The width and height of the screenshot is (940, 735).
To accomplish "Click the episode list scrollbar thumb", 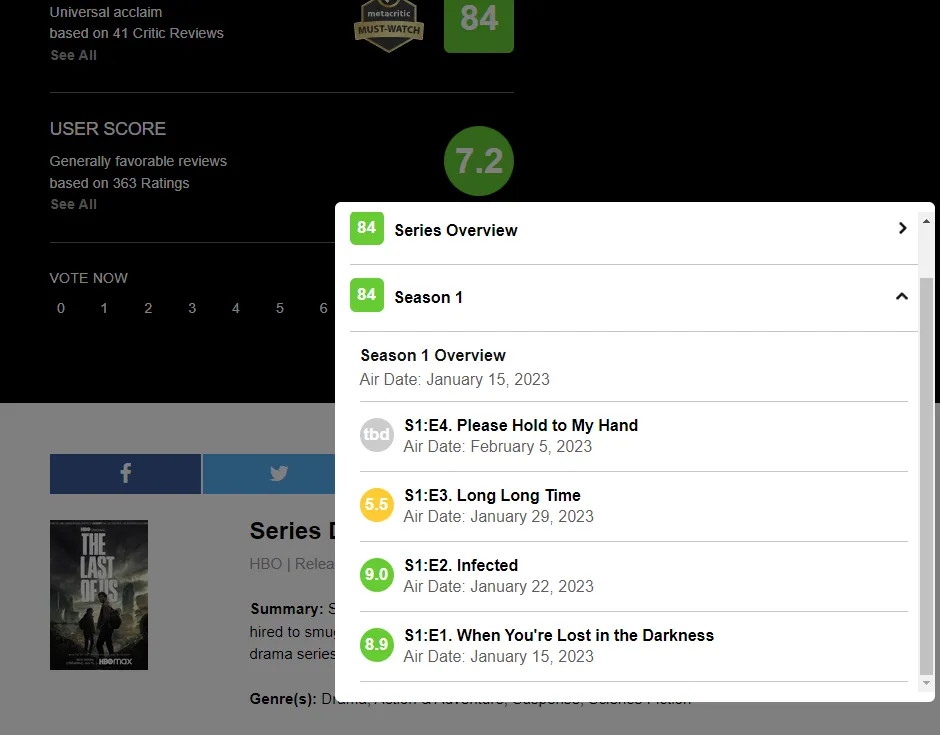I will point(926,477).
